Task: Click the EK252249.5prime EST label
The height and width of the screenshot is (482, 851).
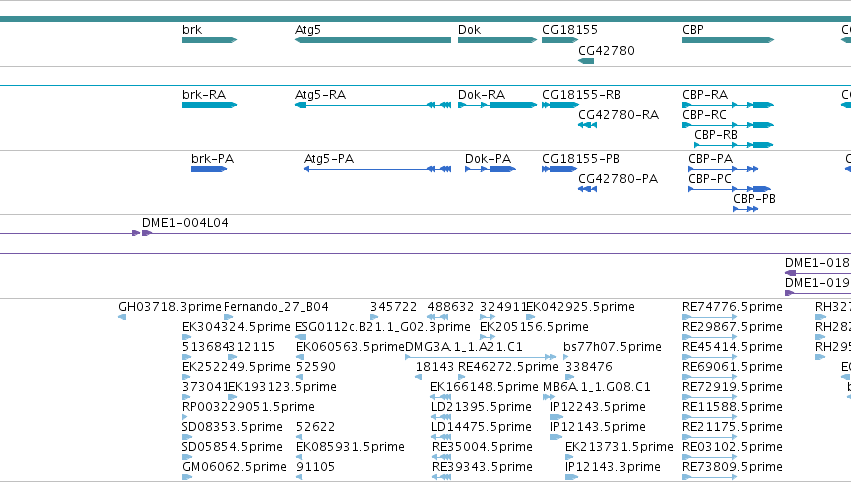Action: (236, 367)
